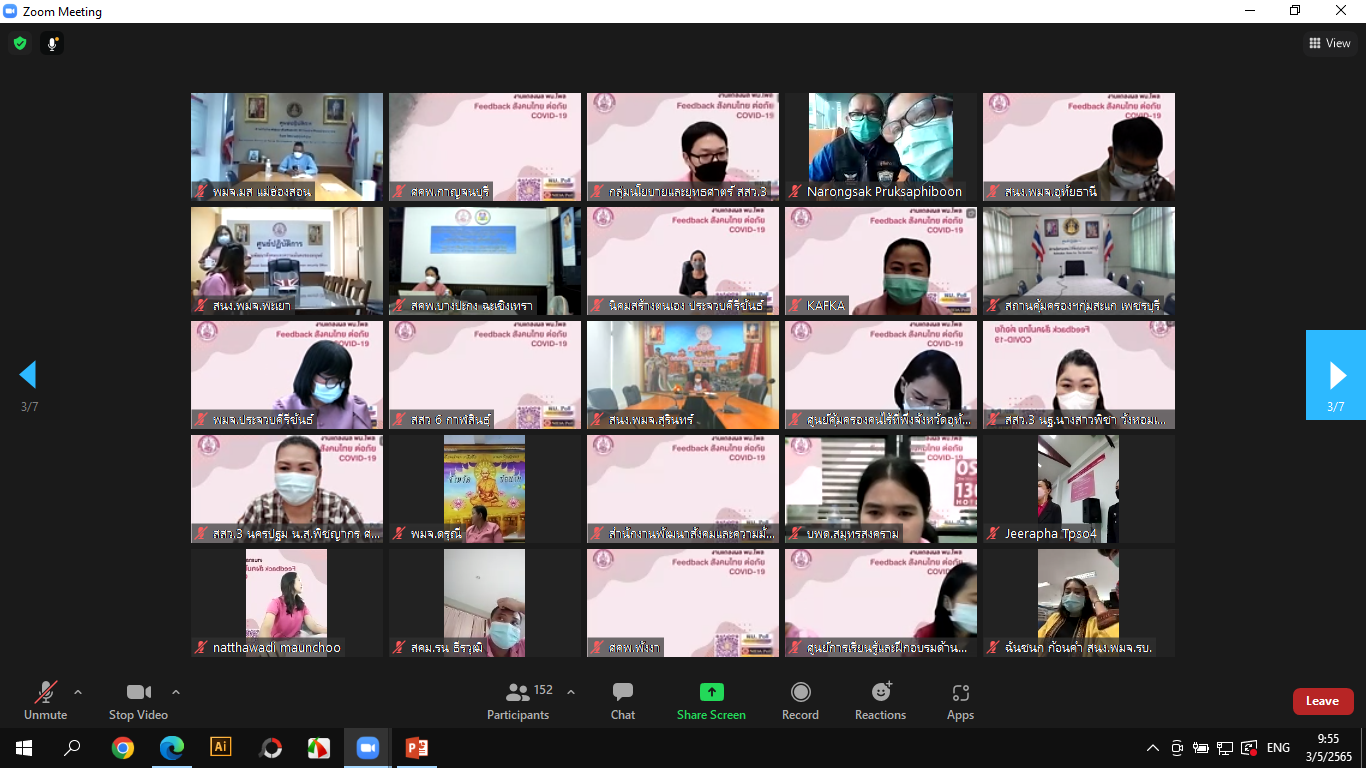1366x768 pixels.
Task: Select the Narongsak Pruksaphiboon video tile
Action: pos(880,146)
